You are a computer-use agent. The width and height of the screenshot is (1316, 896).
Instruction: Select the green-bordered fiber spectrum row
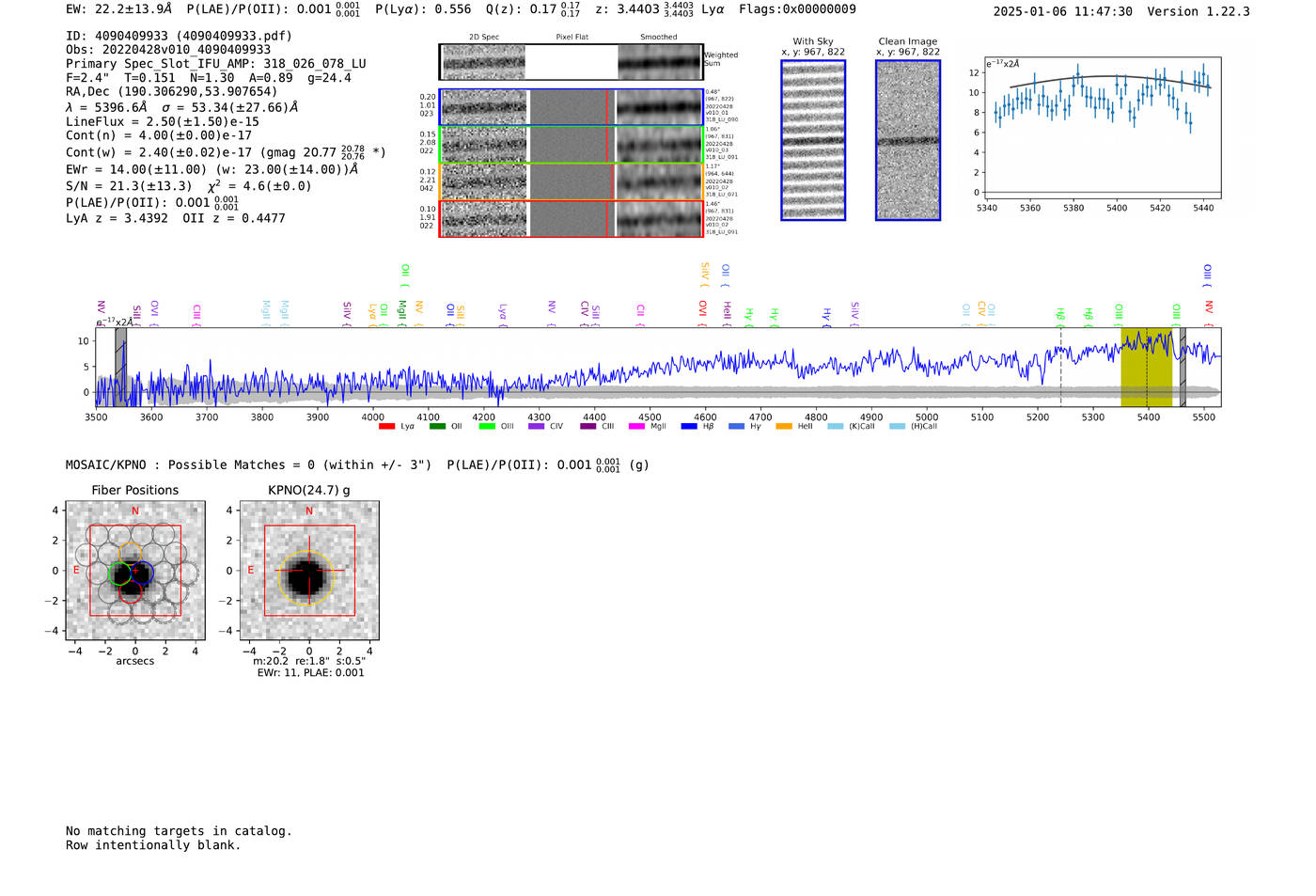click(x=572, y=145)
